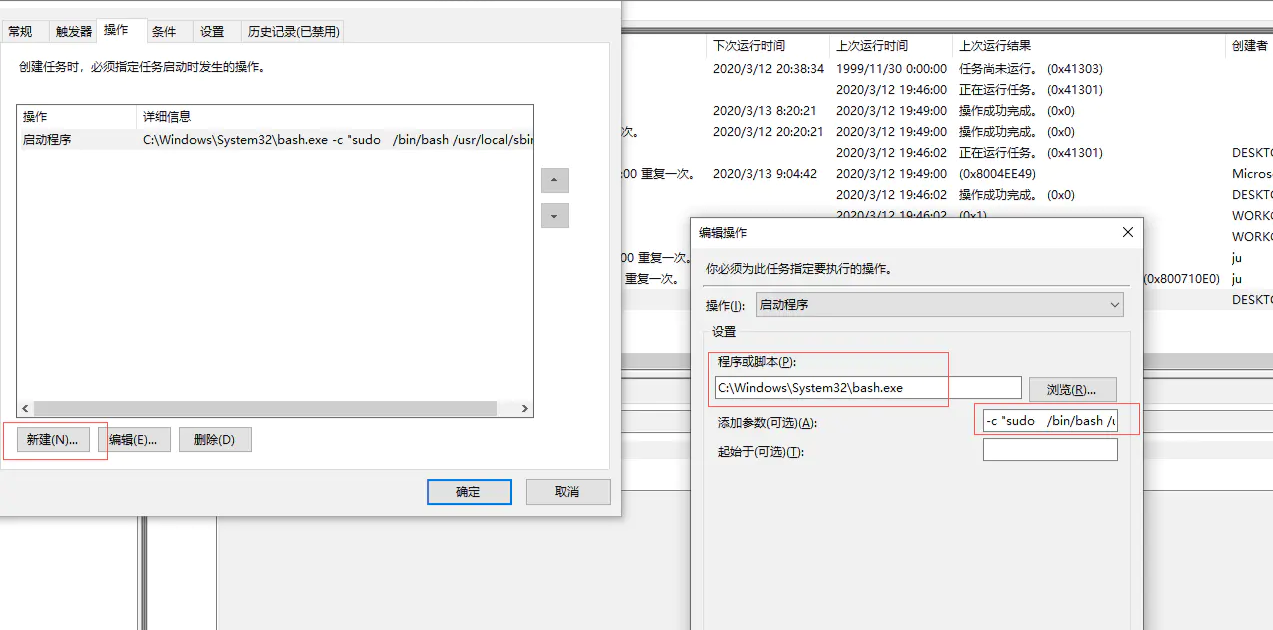This screenshot has width=1273, height=630.
Task: Click the 添加参数 input field
Action: click(x=1050, y=421)
